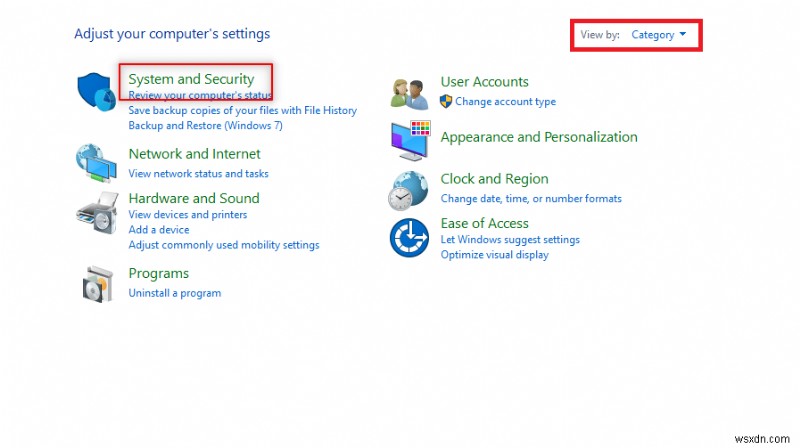Select View devices and printers

[188, 214]
